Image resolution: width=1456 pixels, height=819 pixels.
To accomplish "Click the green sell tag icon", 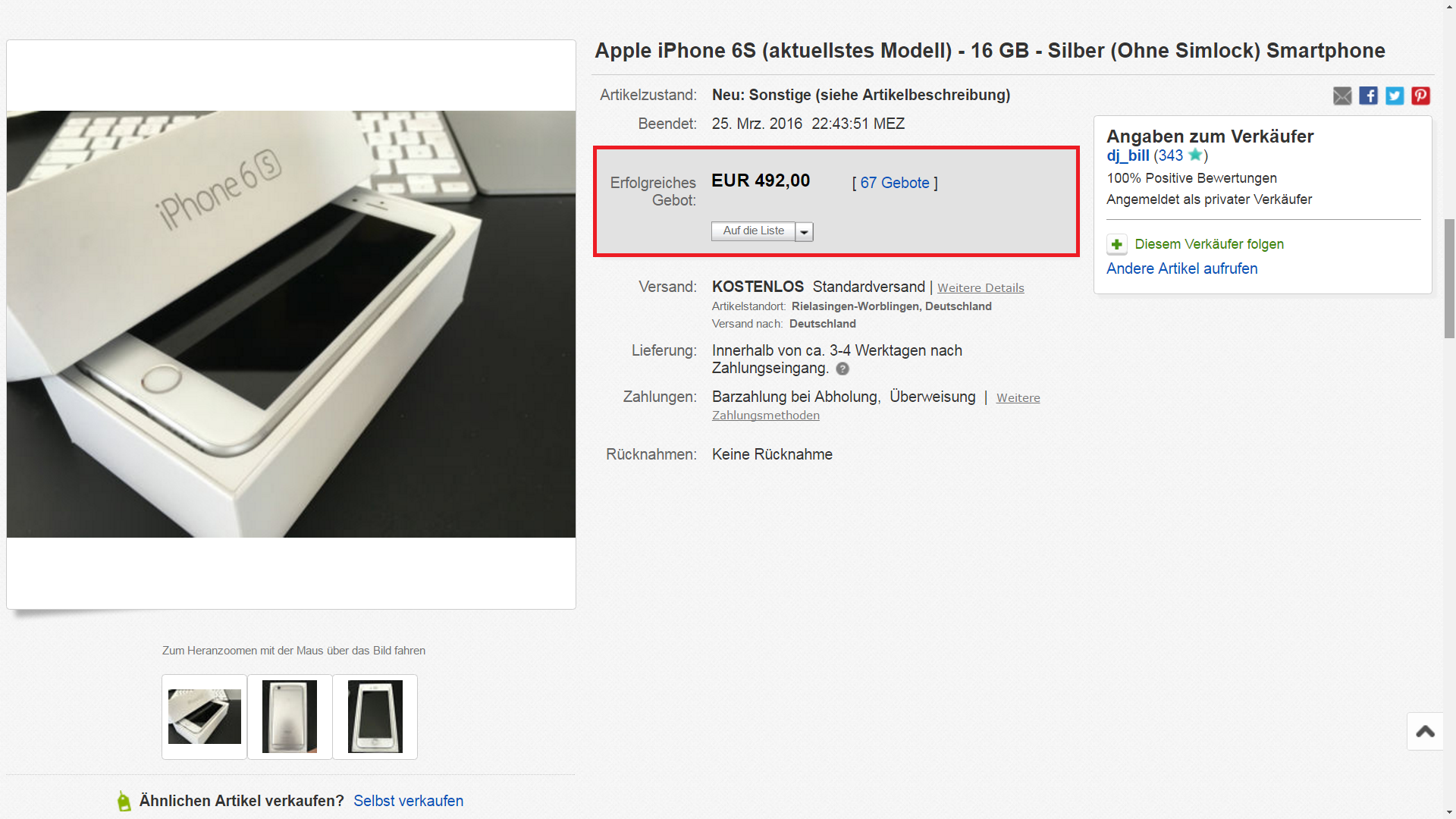I will click(x=124, y=801).
